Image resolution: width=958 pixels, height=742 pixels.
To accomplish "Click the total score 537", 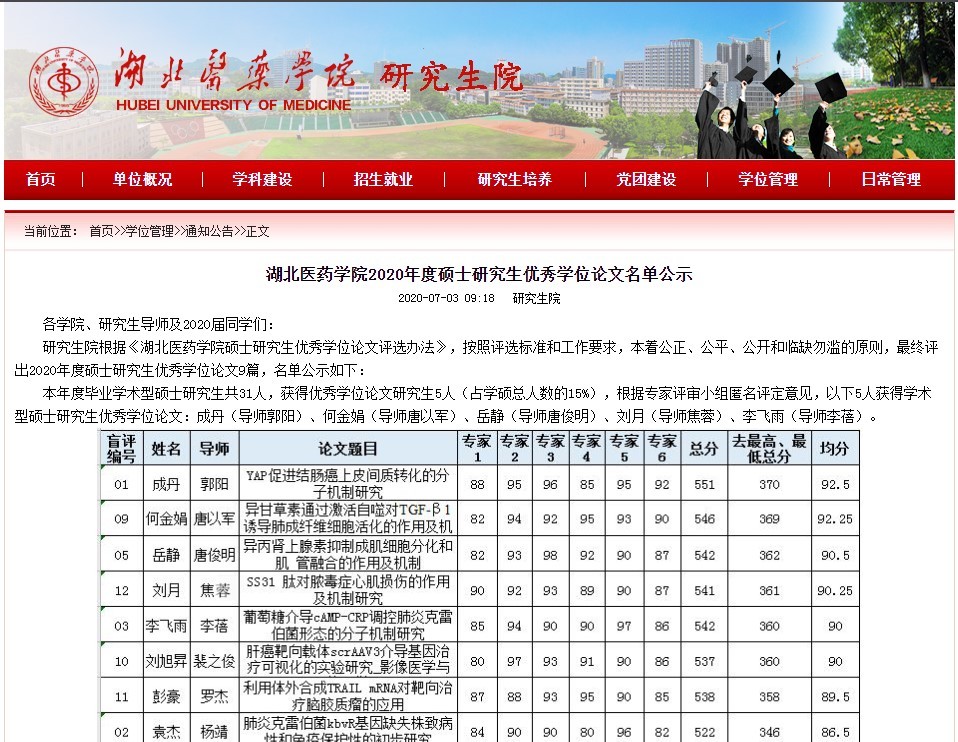I will [x=704, y=661].
